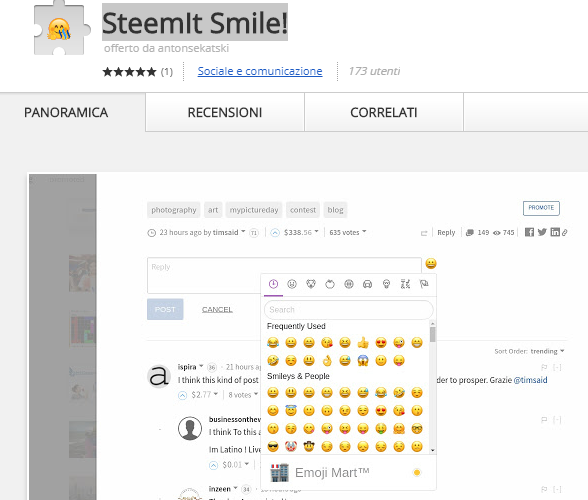Pick the nerd glasses emoji
Viewport: 588px width, 500px height.
click(x=417, y=428)
